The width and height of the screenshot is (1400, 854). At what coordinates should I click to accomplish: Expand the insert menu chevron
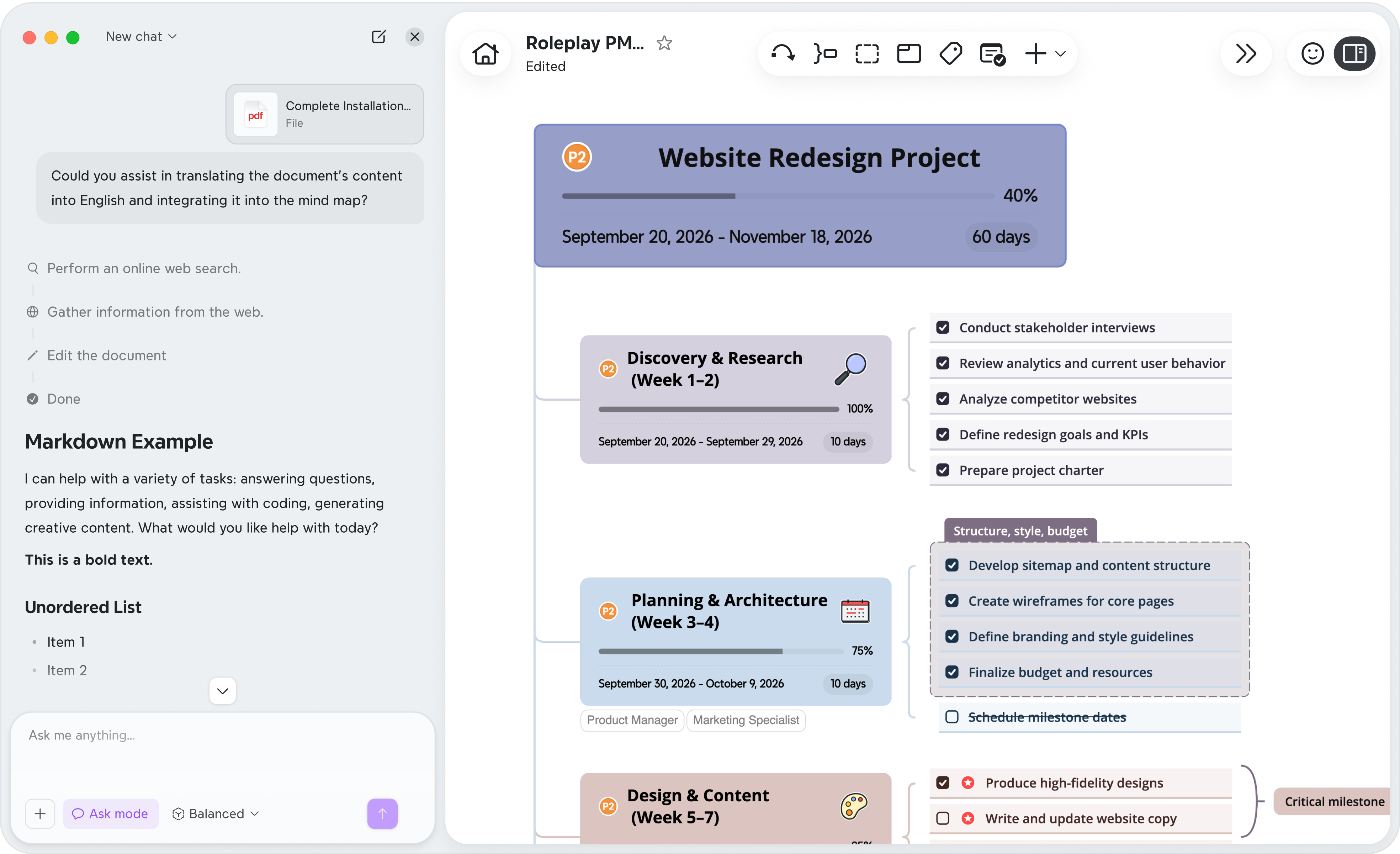pos(1060,53)
